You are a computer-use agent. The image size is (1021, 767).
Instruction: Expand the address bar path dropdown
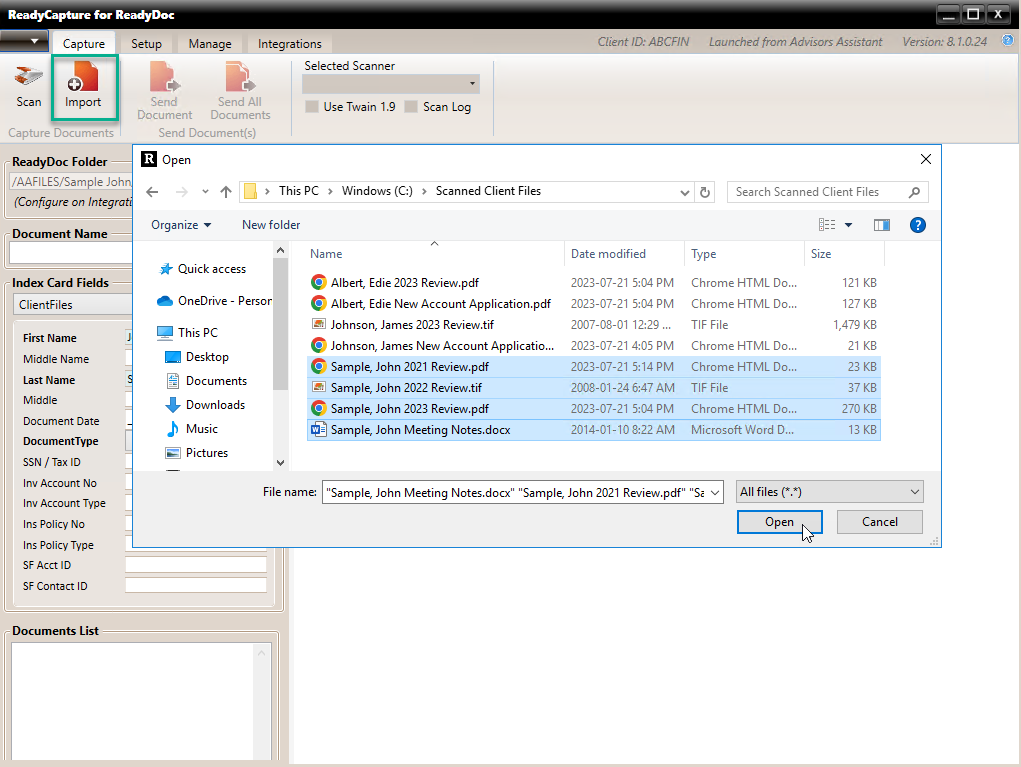pos(684,192)
